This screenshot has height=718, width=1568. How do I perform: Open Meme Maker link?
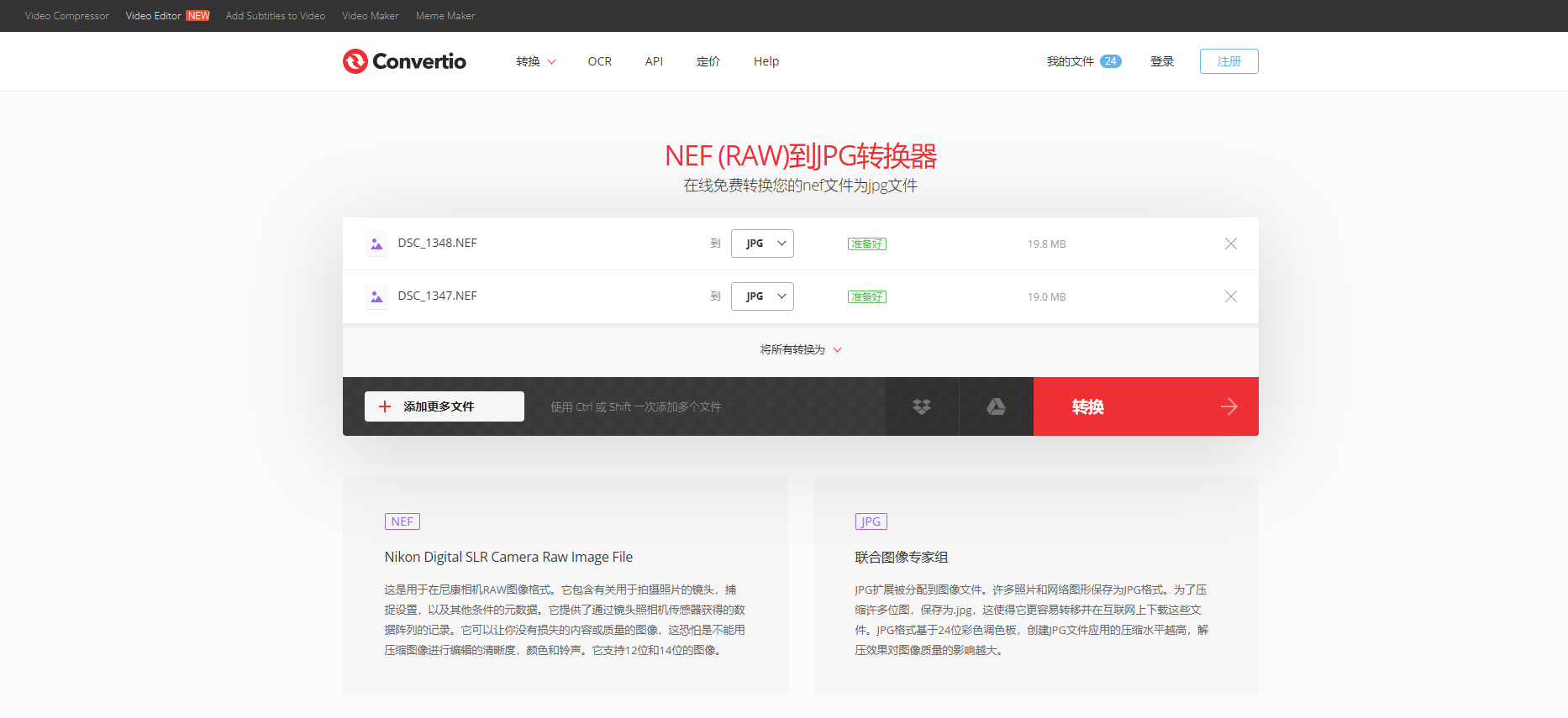point(445,16)
